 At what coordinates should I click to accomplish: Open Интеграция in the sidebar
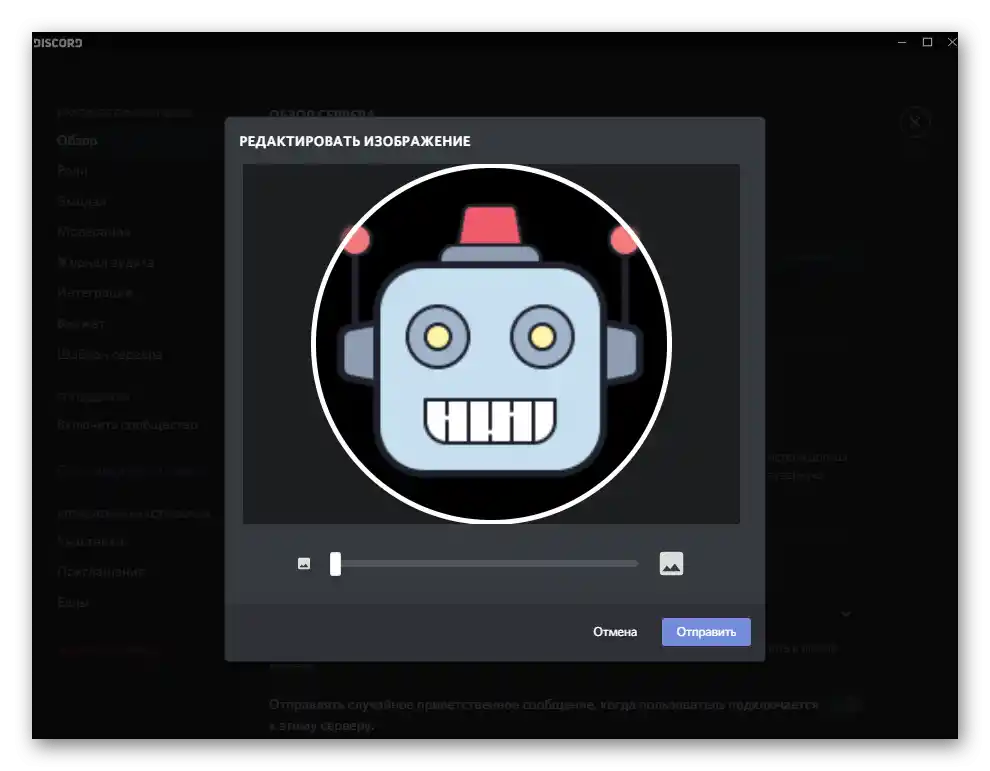[x=95, y=292]
